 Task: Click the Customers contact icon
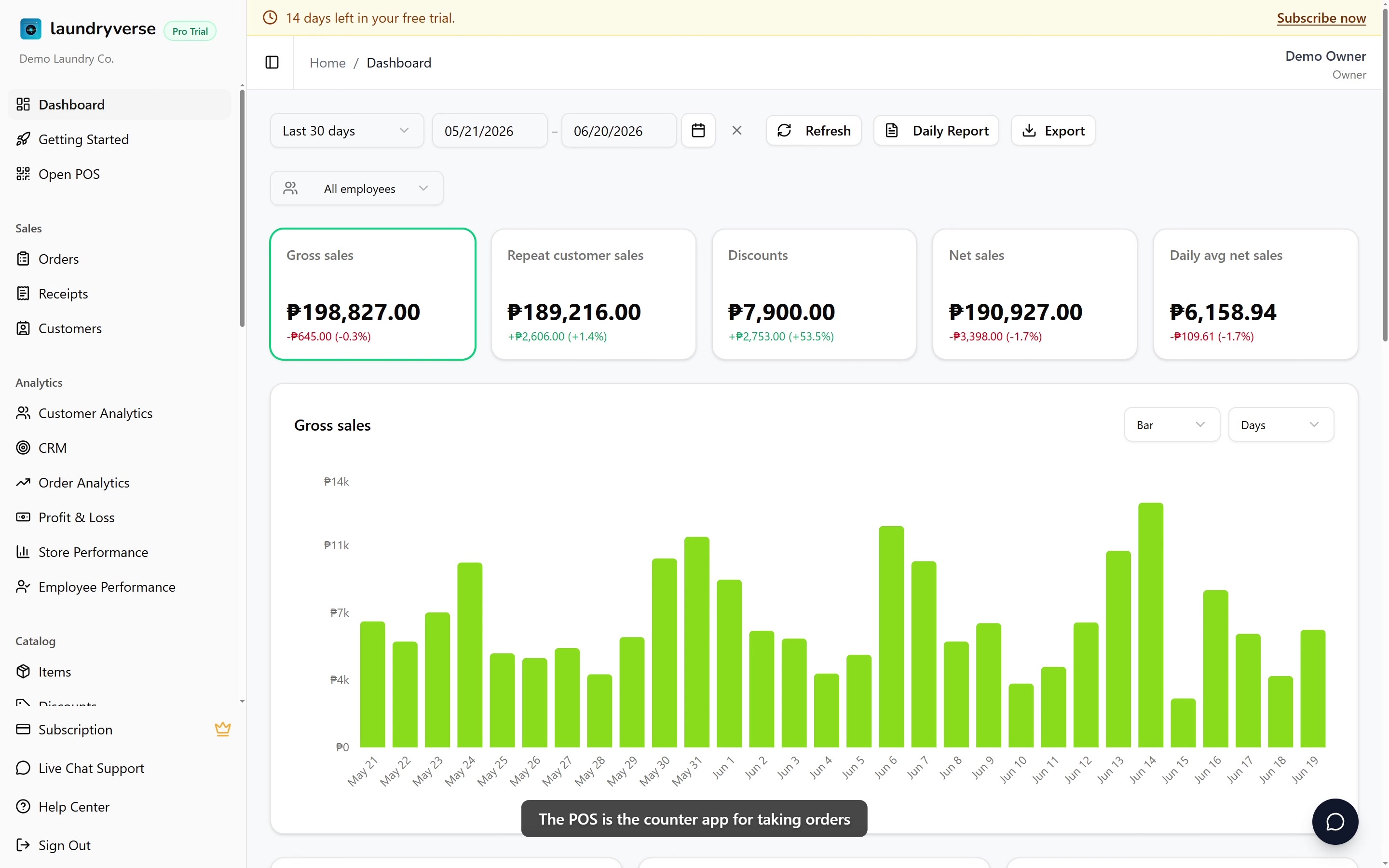[23, 328]
